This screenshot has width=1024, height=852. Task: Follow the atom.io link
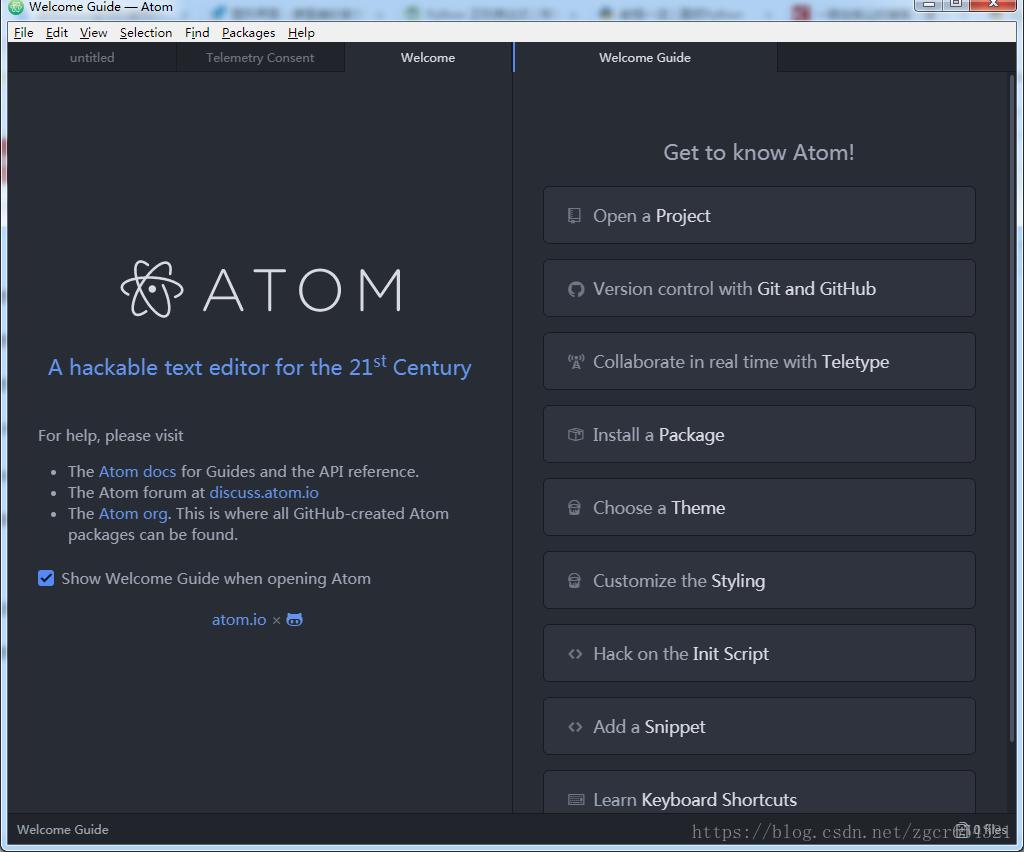pos(239,620)
